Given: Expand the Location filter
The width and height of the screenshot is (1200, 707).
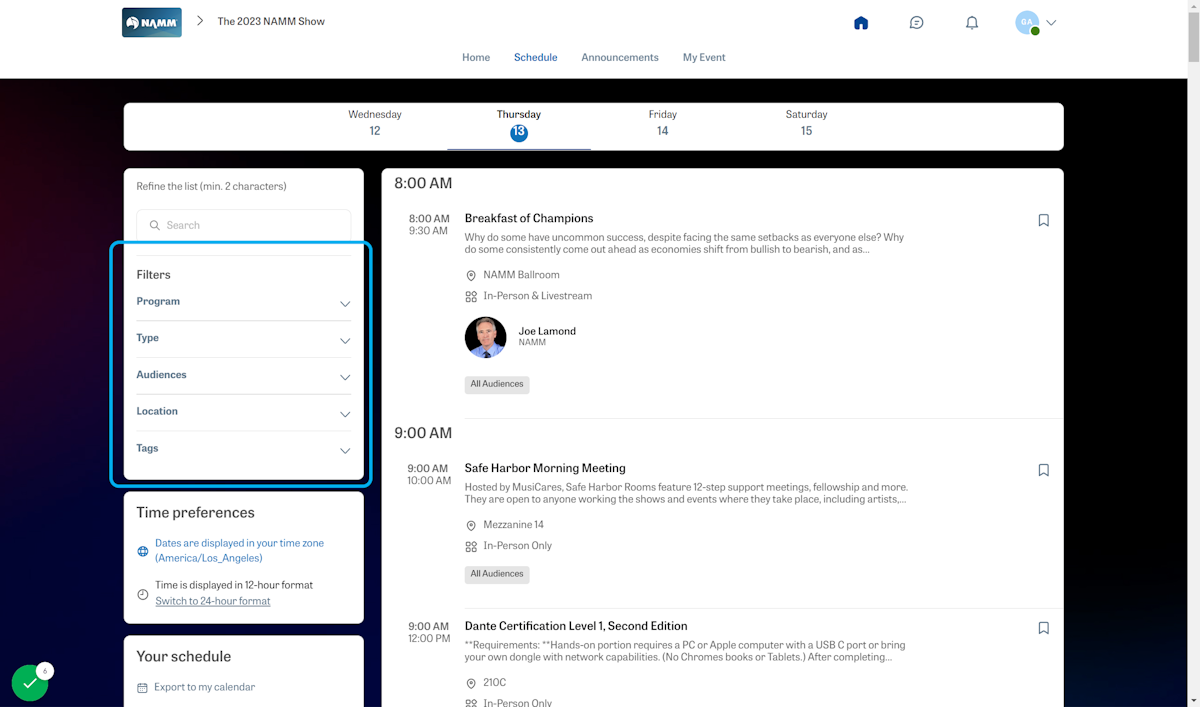Looking at the screenshot, I should point(243,412).
